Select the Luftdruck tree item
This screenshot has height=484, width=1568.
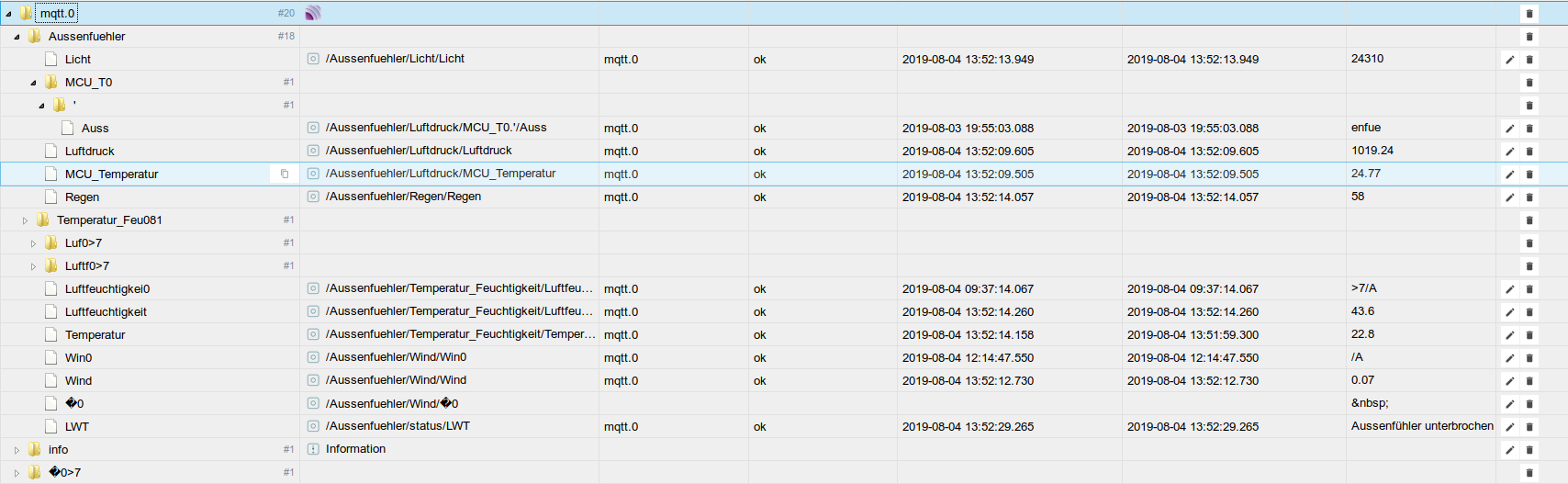[90, 152]
